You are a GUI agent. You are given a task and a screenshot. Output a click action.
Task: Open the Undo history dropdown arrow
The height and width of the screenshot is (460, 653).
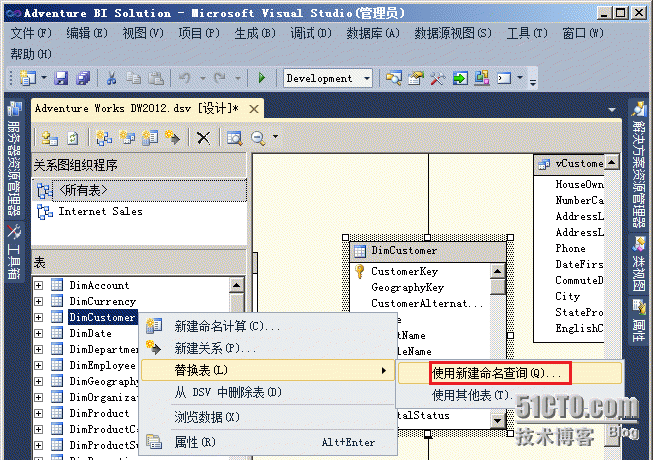(x=202, y=78)
